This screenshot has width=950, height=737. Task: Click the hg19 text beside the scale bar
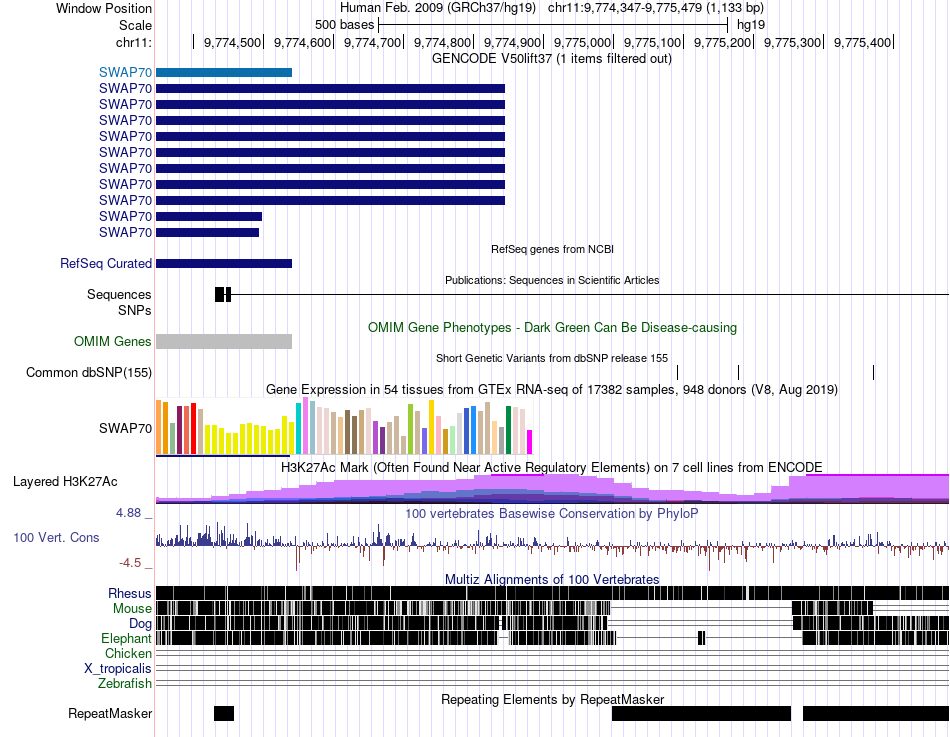tap(751, 25)
